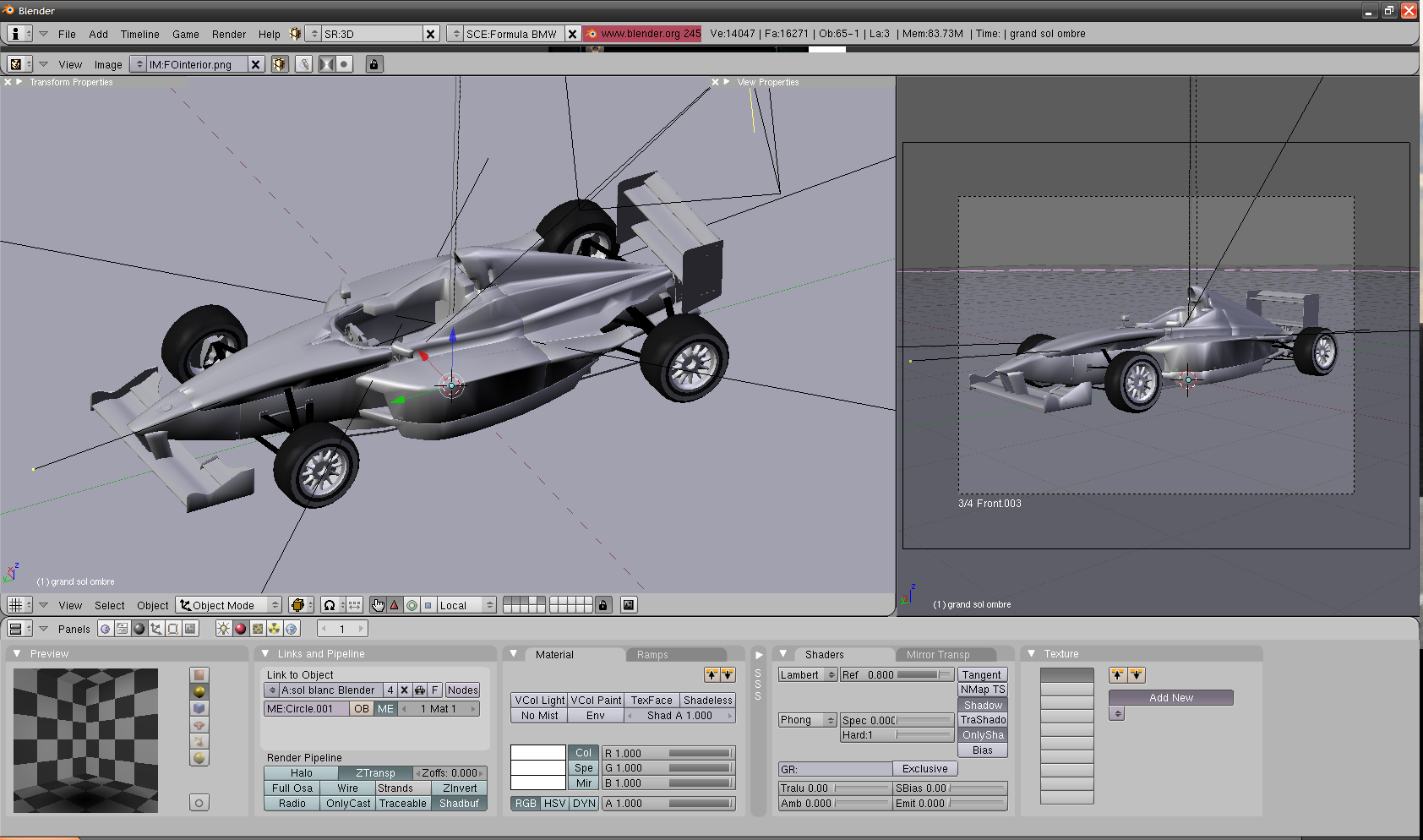Screen dimensions: 1423x840
Task: Show Texture buttons leopard icon
Action: click(x=257, y=629)
